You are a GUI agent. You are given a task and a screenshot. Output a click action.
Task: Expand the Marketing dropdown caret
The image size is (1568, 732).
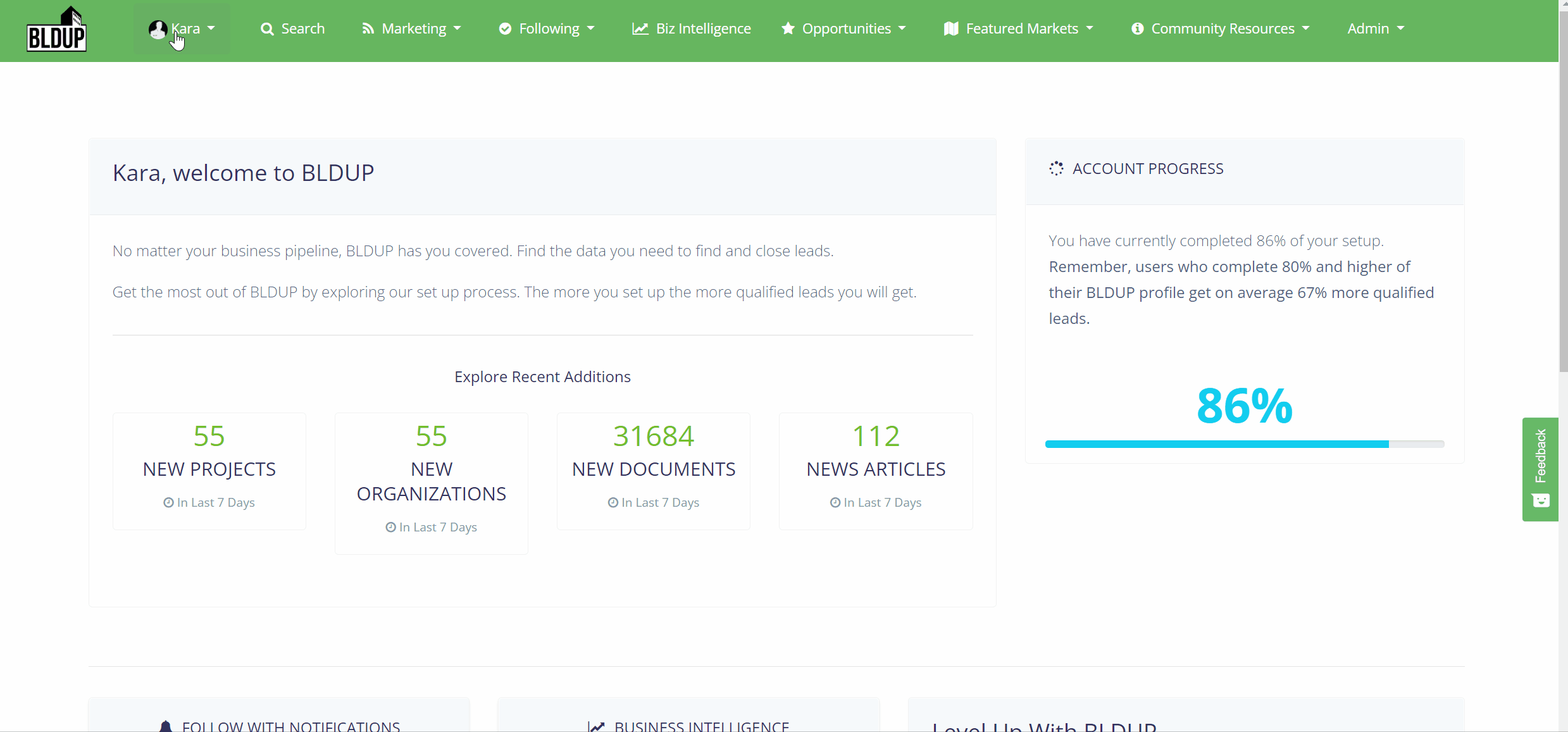pos(457,28)
